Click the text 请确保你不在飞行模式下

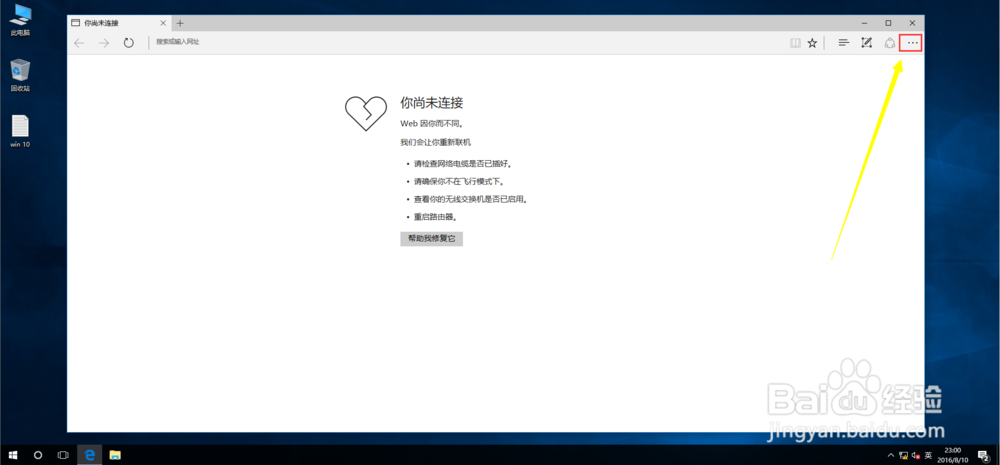coord(459,182)
